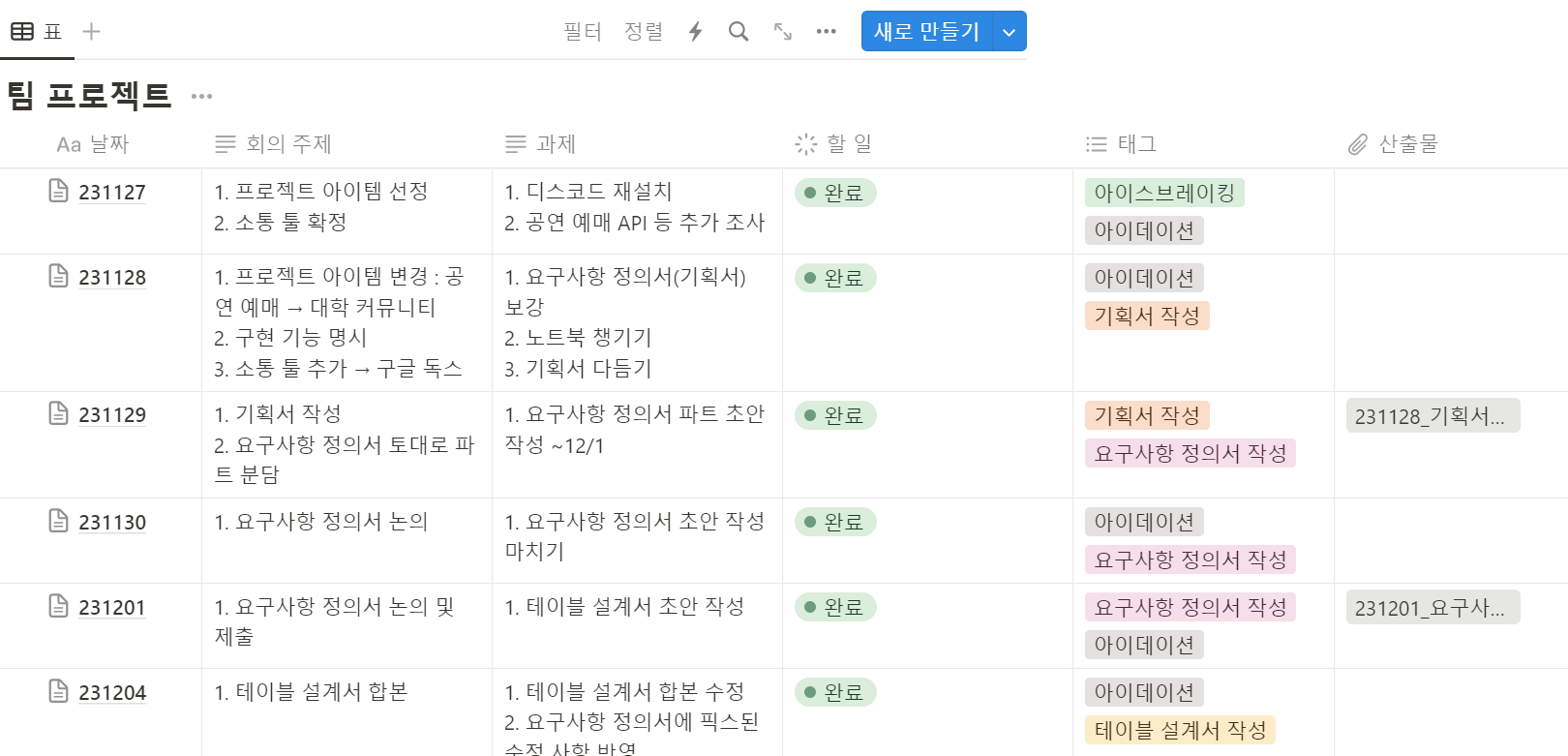
Task: Click the lightning automation icon
Action: [x=695, y=32]
